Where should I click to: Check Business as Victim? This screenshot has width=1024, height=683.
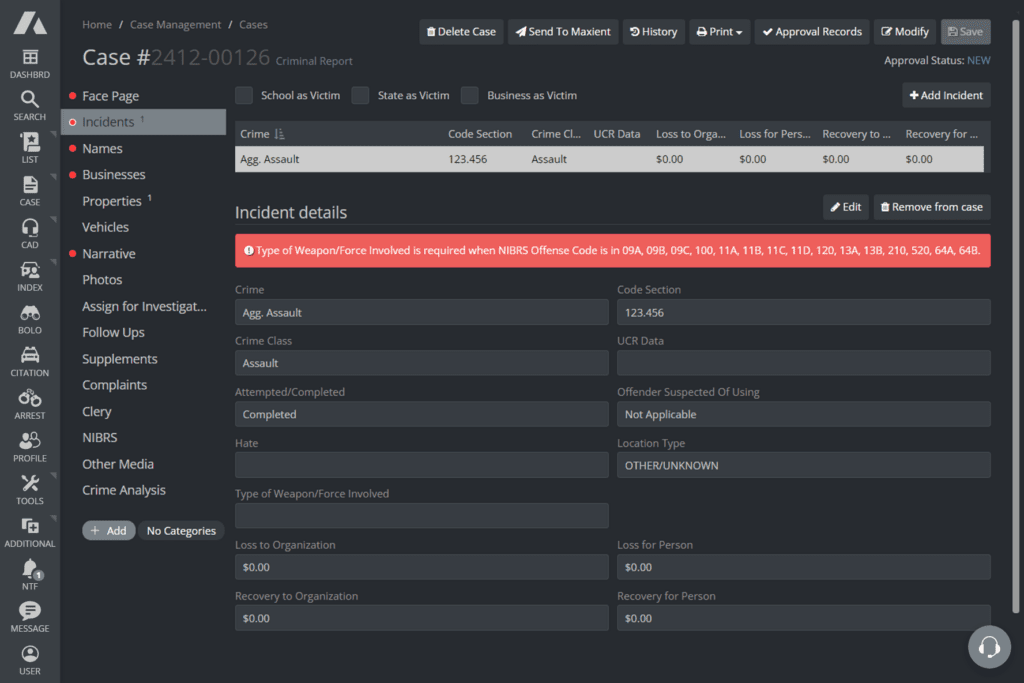coord(469,95)
